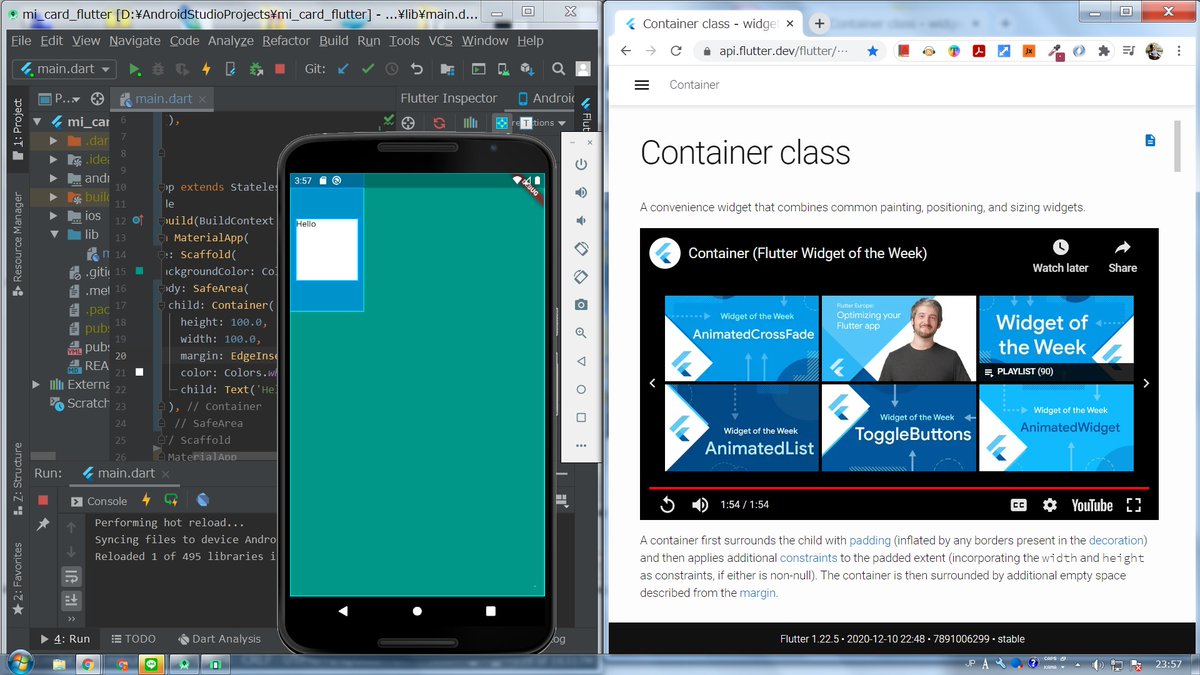Open the Refactor menu
Image resolution: width=1200 pixels, height=675 pixels.
pos(286,40)
